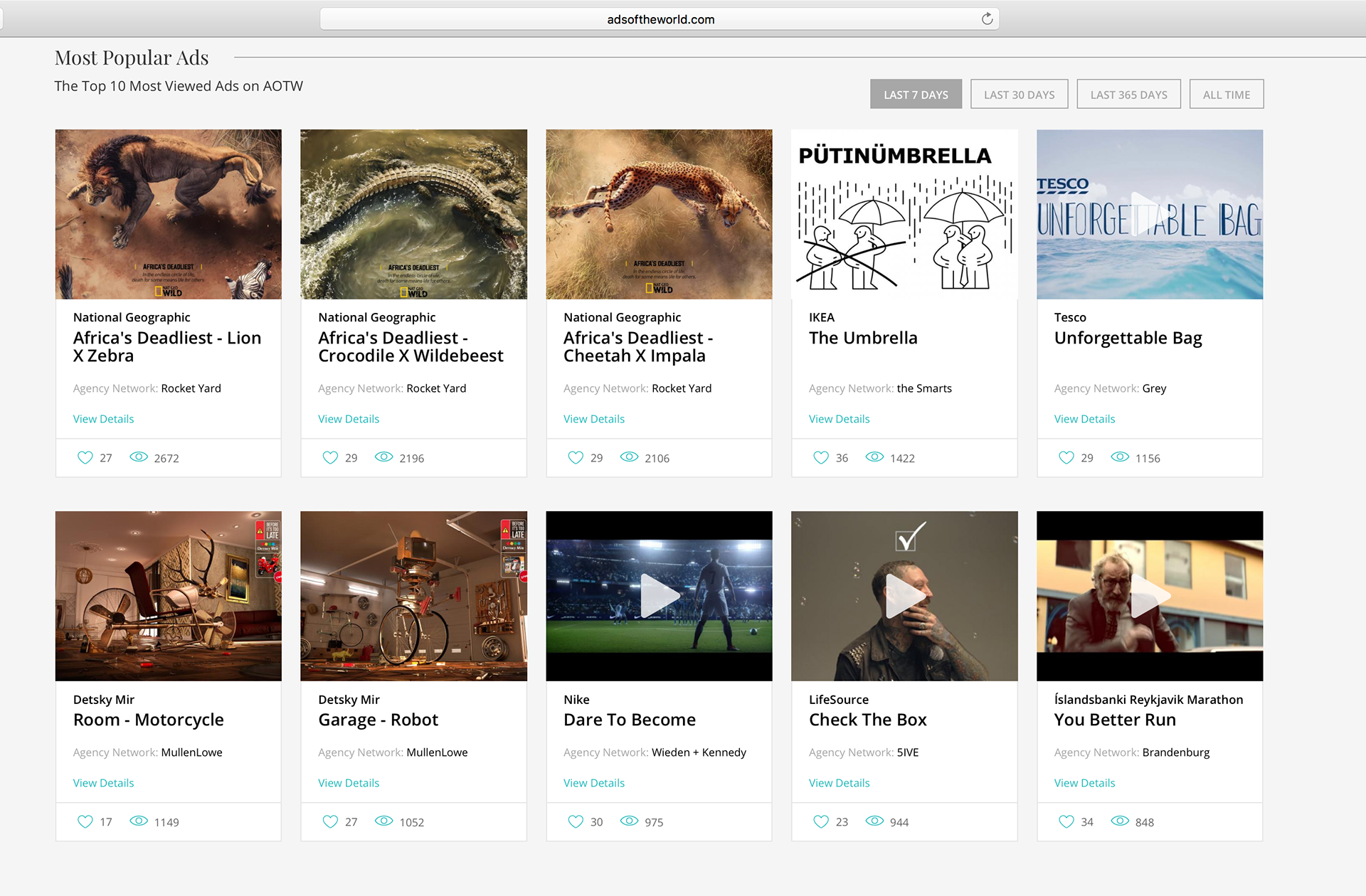Click Wieden + Kennedy agency name
1366x896 pixels.
pyautogui.click(x=699, y=752)
